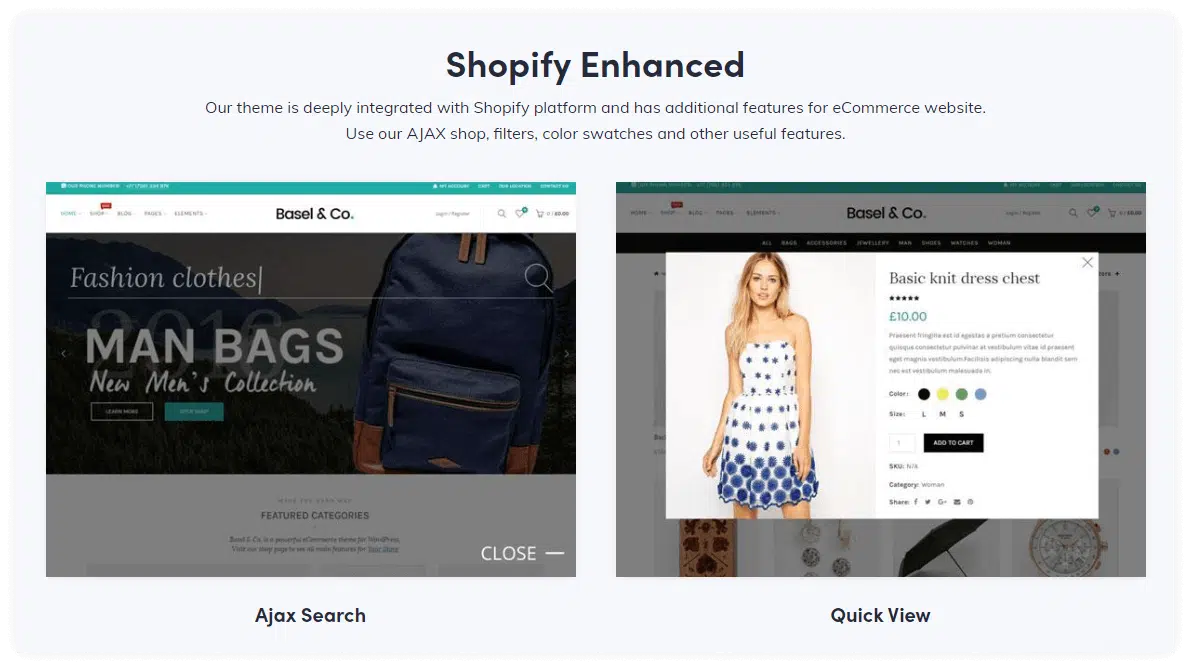
Task: Expand the Shop menu in left preview
Action: click(98, 213)
